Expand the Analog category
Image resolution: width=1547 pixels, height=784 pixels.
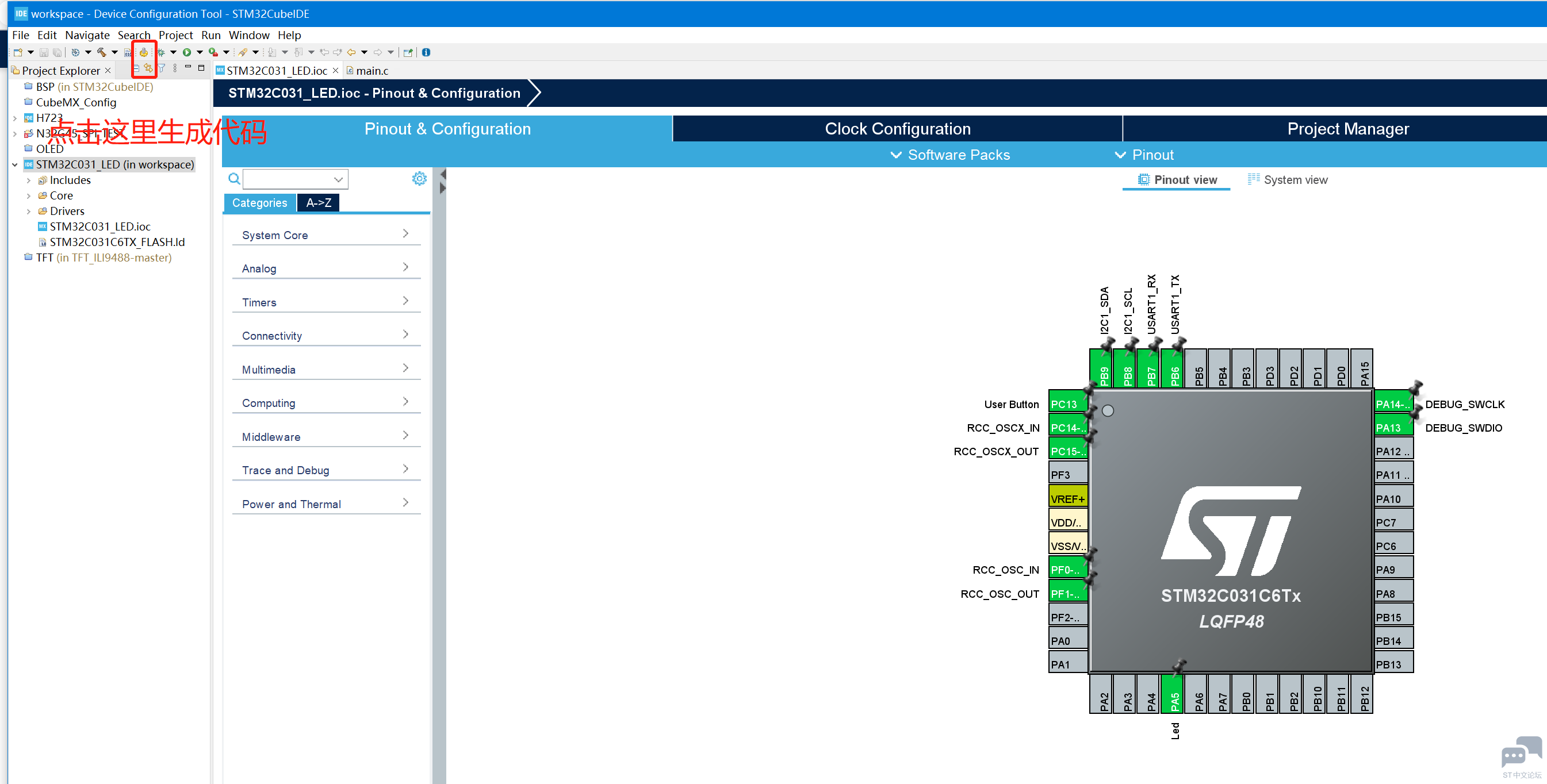point(326,268)
